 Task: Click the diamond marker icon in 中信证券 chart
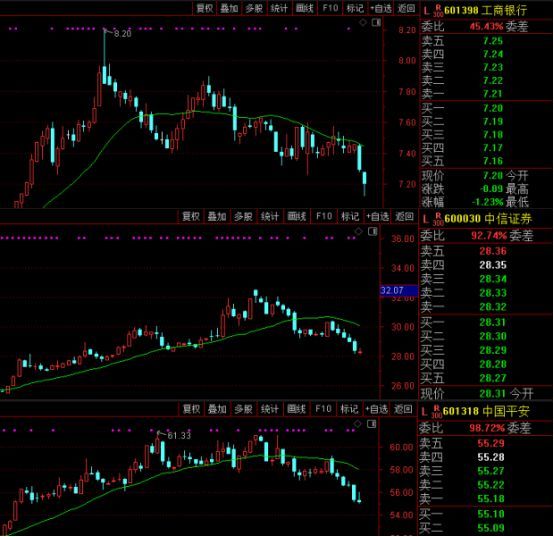point(359,231)
